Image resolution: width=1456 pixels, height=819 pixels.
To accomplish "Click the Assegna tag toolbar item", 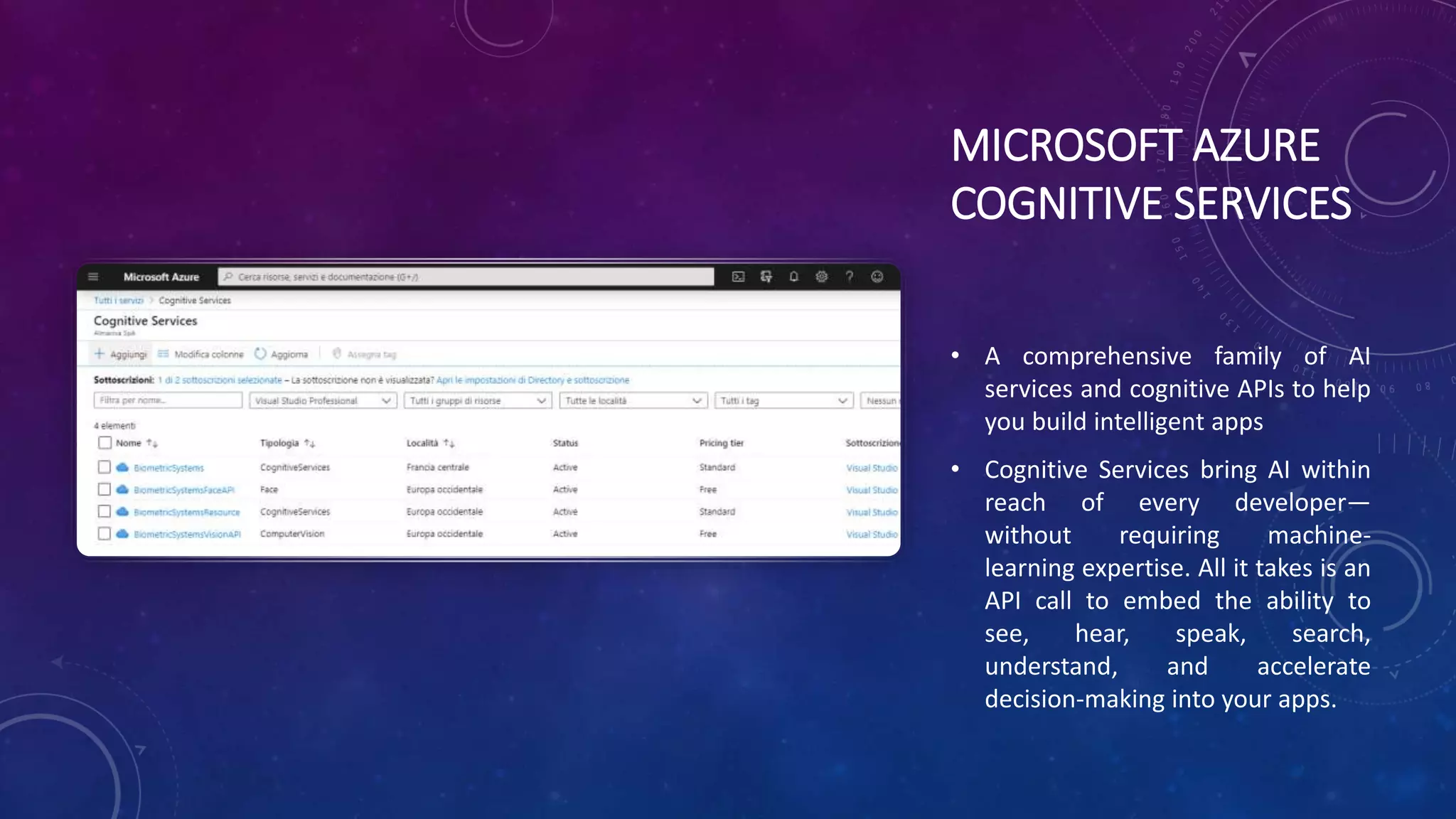I will pos(365,354).
